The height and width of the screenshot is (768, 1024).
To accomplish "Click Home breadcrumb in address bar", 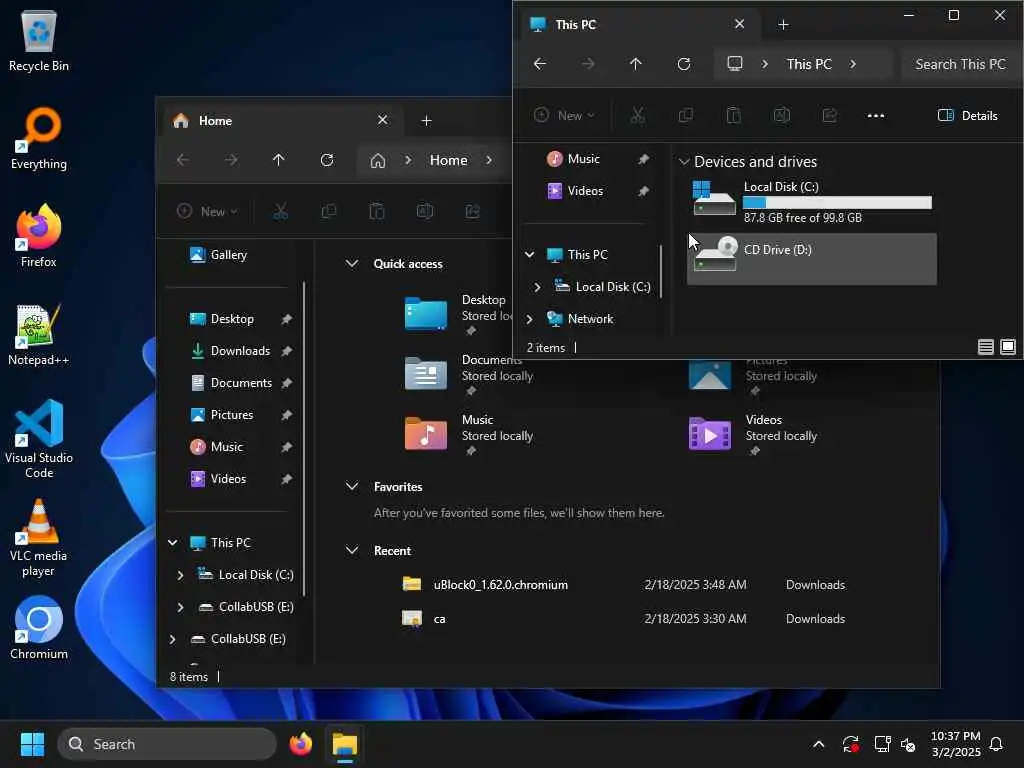I will pyautogui.click(x=449, y=161).
